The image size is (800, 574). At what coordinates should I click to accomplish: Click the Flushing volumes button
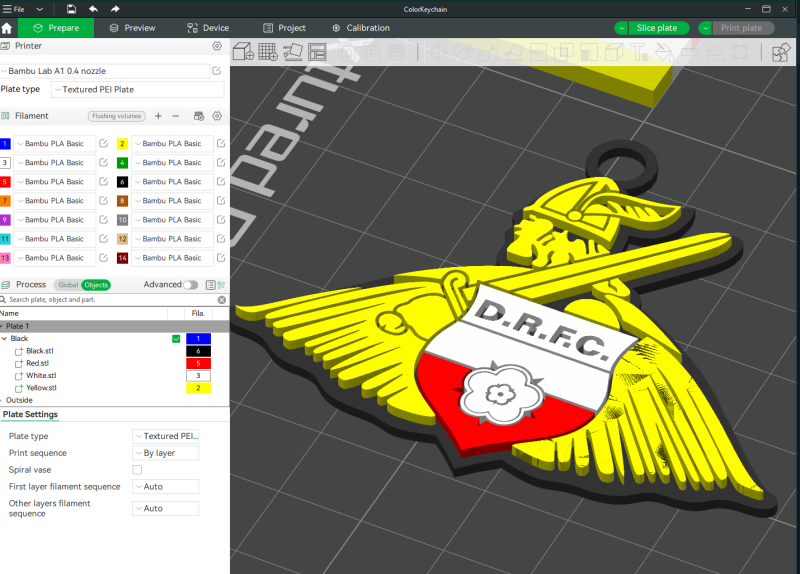(x=117, y=116)
